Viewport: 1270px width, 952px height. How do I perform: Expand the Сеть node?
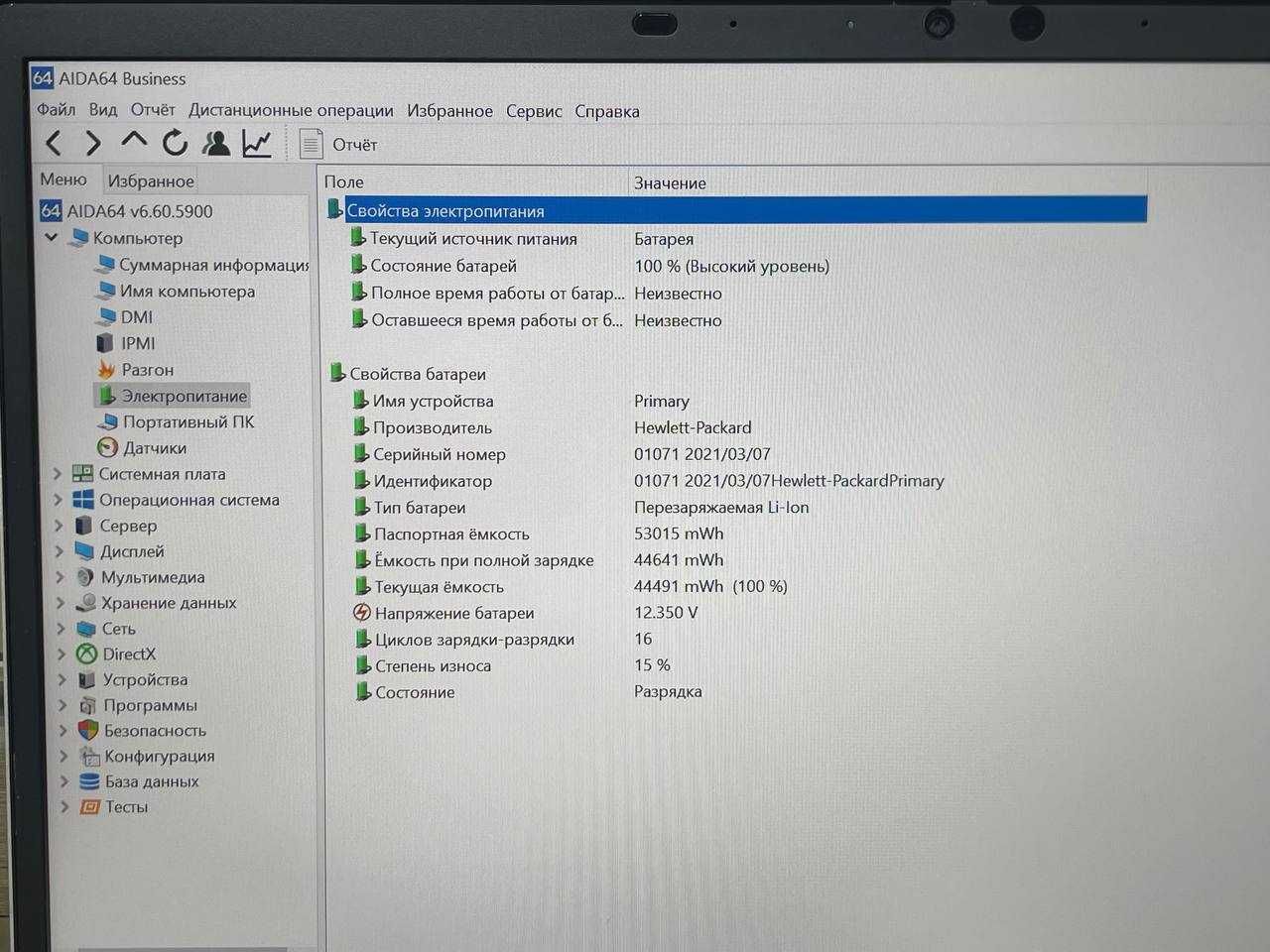coord(61,629)
